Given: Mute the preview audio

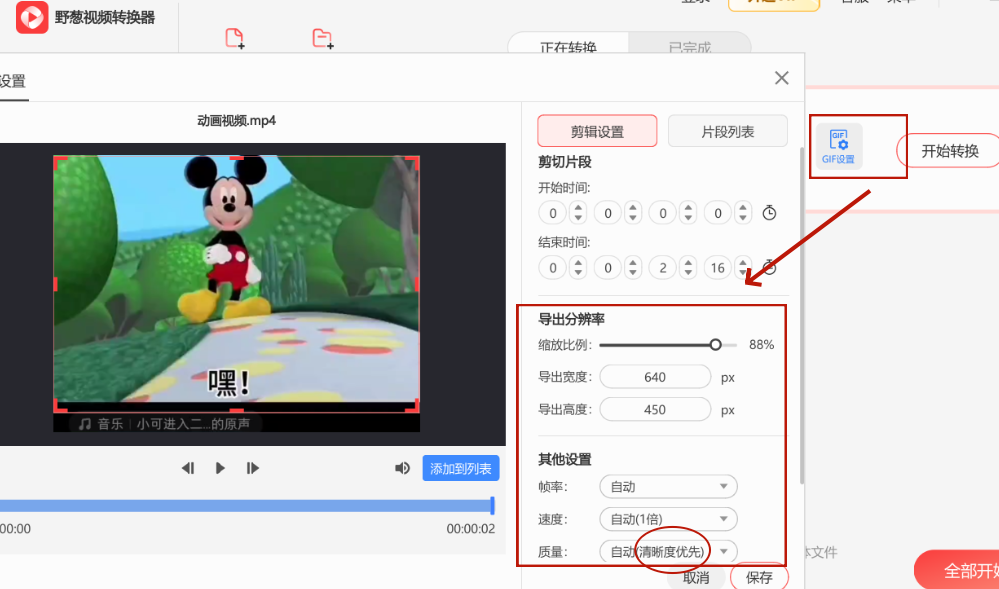Looking at the screenshot, I should point(402,467).
